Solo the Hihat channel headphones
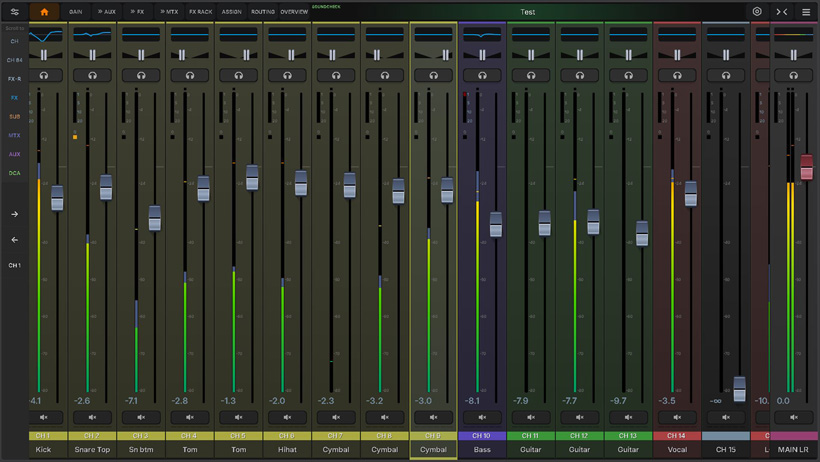 (x=287, y=75)
